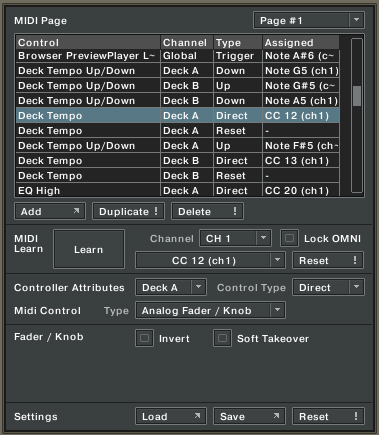The image size is (379, 435).
Task: Select Deck Tempo Deck B Direct row
Action: coord(178,160)
